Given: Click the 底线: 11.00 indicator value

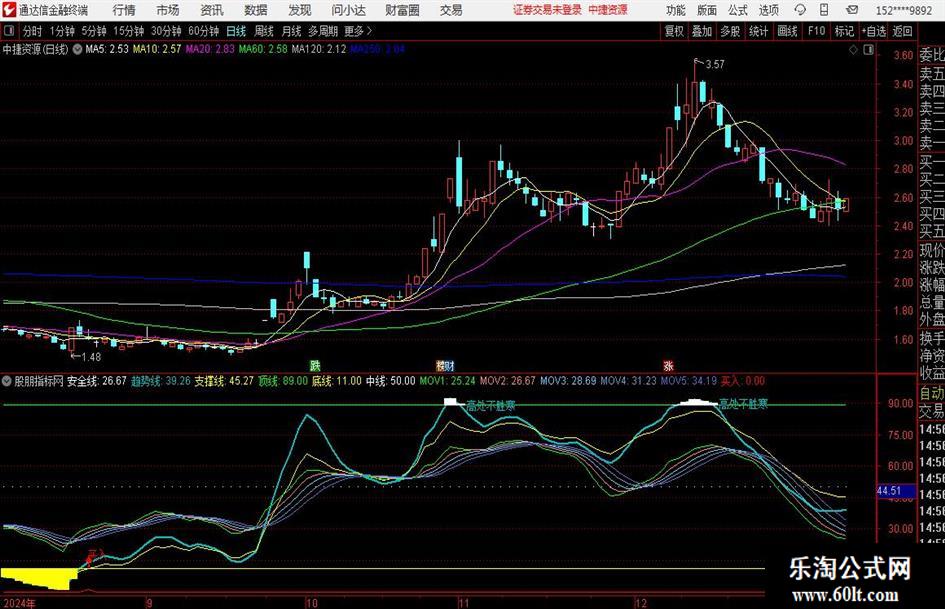Looking at the screenshot, I should 336,381.
